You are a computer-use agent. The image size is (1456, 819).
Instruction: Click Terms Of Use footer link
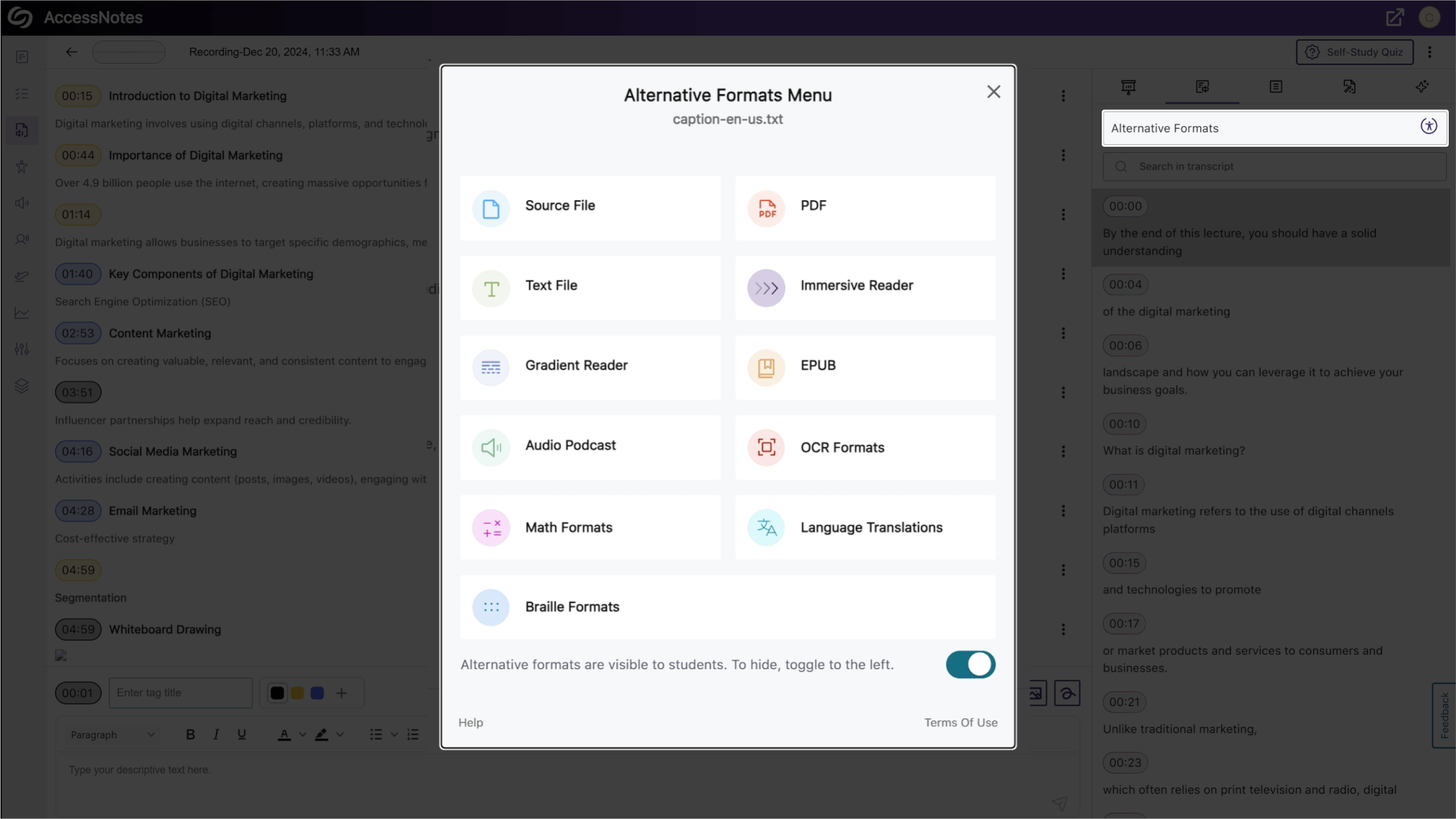(961, 722)
